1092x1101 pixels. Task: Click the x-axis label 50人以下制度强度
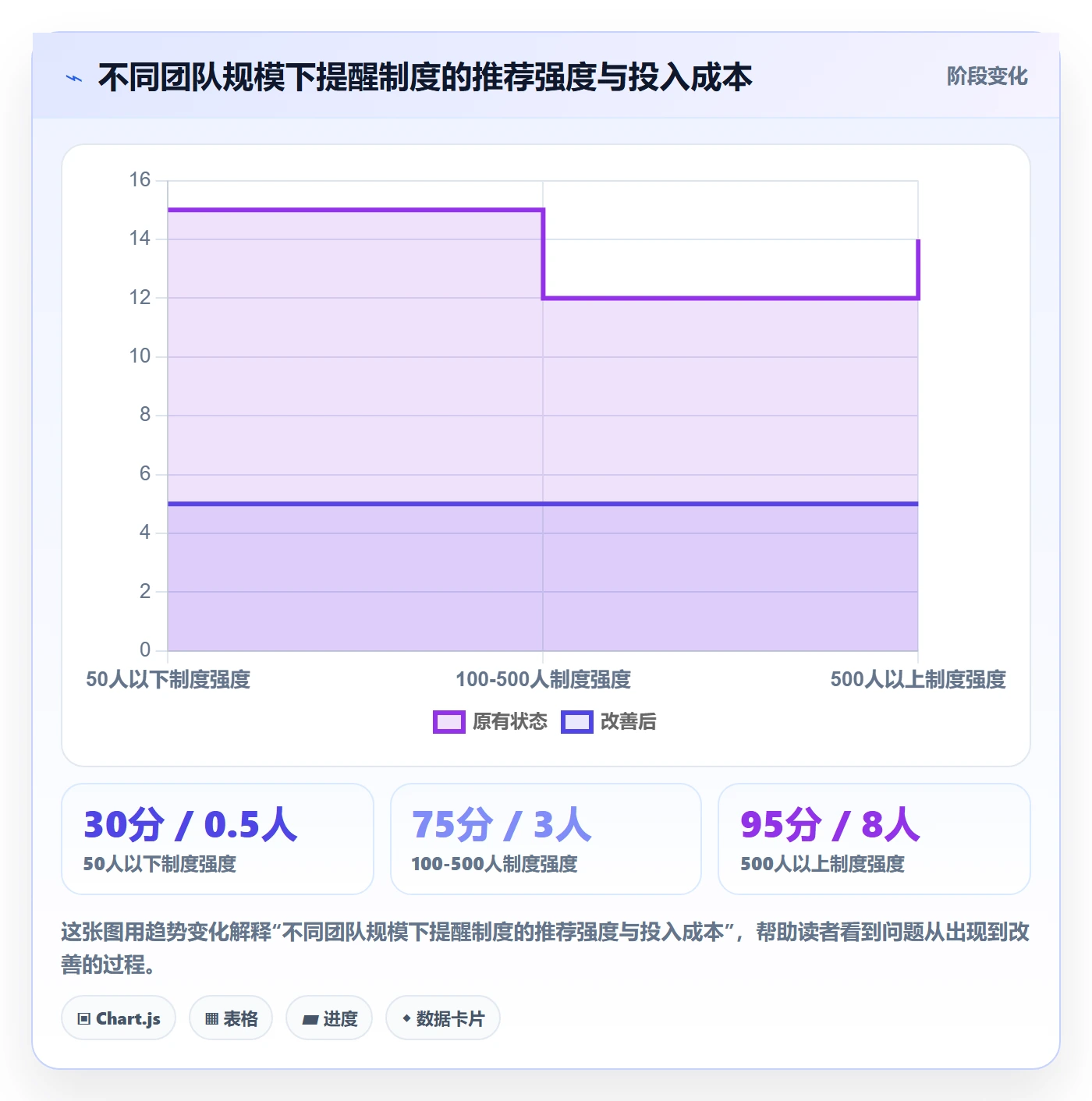click(x=168, y=679)
